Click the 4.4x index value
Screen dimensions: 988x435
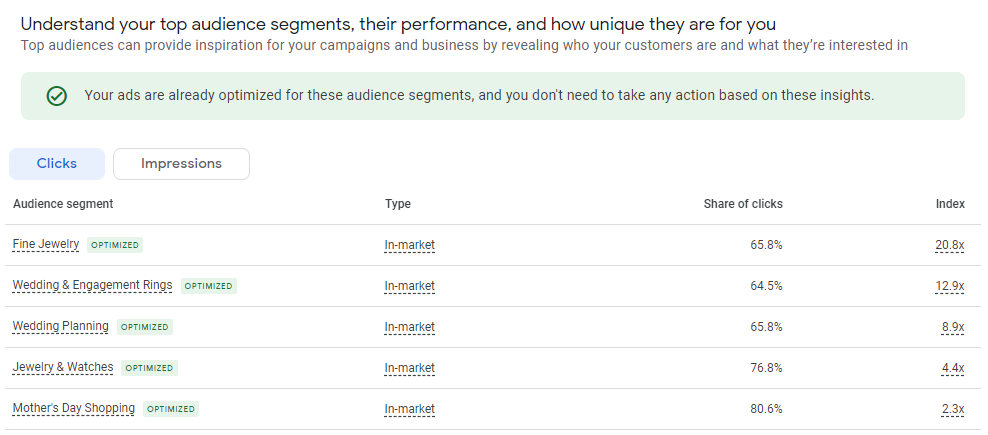953,368
